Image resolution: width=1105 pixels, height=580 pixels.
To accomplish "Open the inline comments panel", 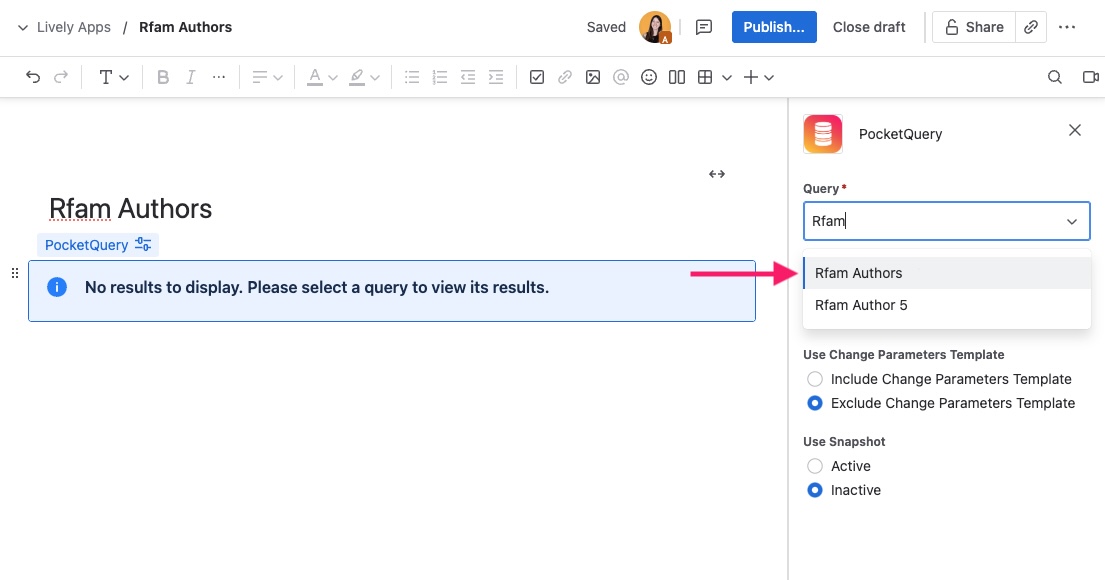I will pos(703,27).
